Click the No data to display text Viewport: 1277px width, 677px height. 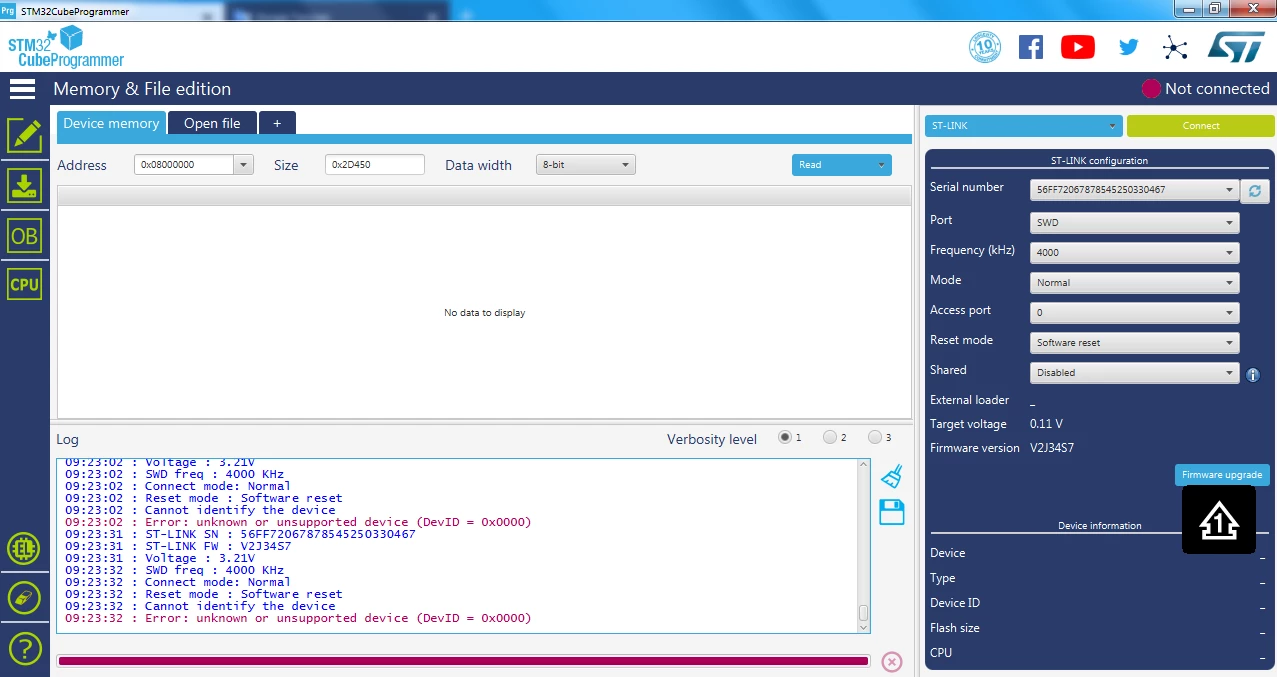pos(484,313)
